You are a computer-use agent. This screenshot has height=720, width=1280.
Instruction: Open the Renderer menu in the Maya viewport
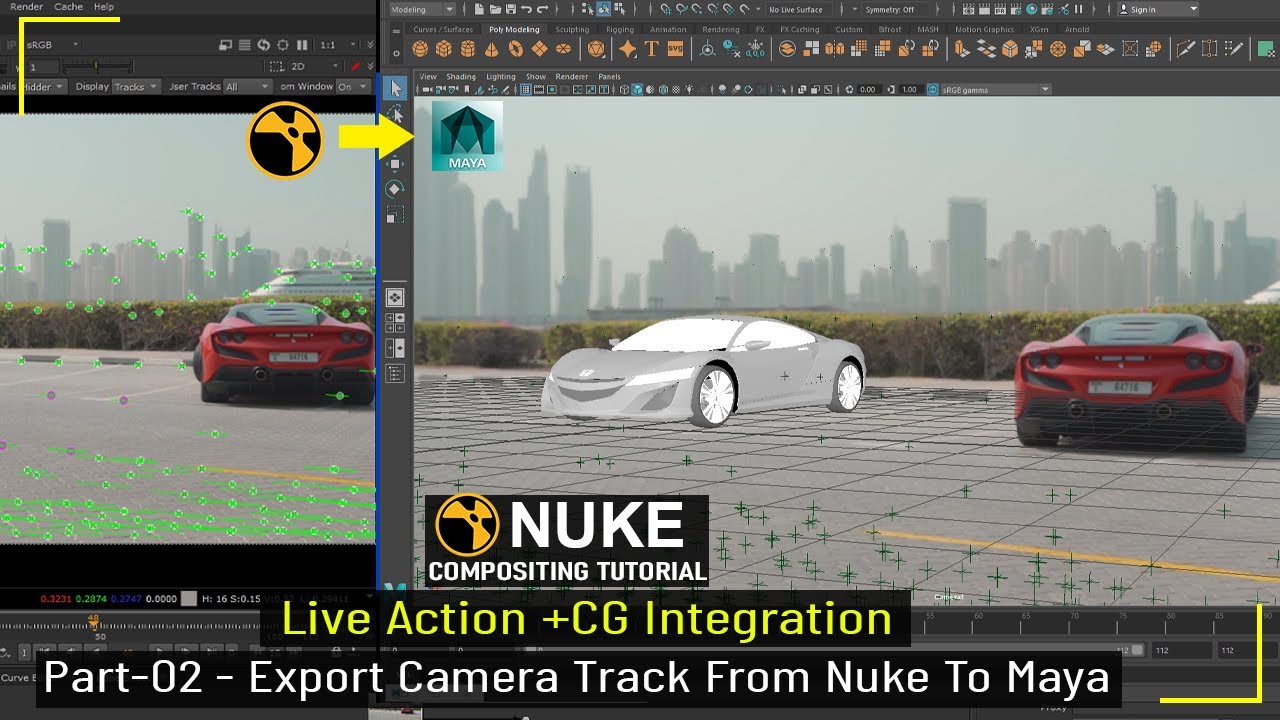click(x=572, y=77)
